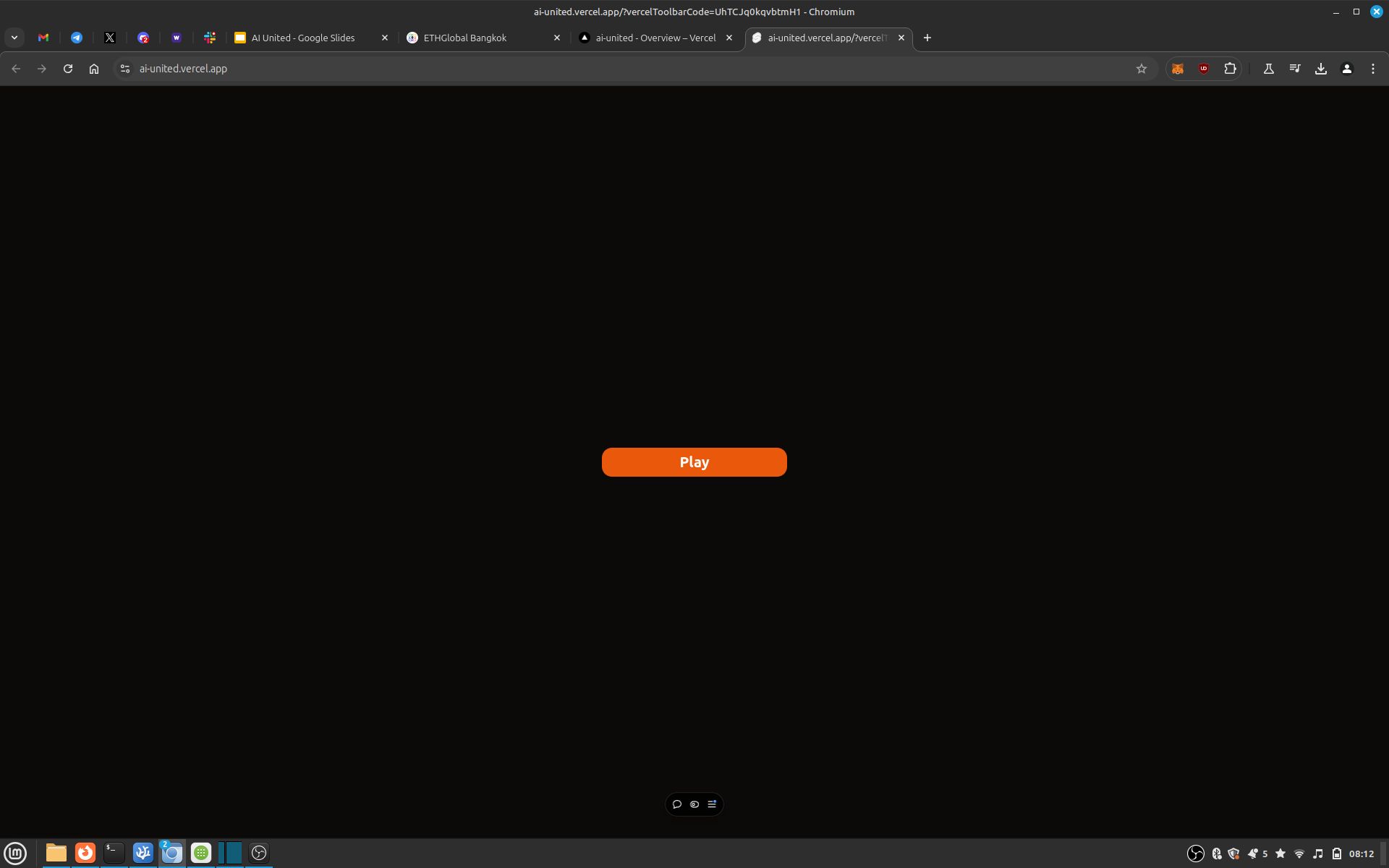Switch to Chromium windows in taskbar
Viewport: 1389px width, 868px height.
coord(172,853)
